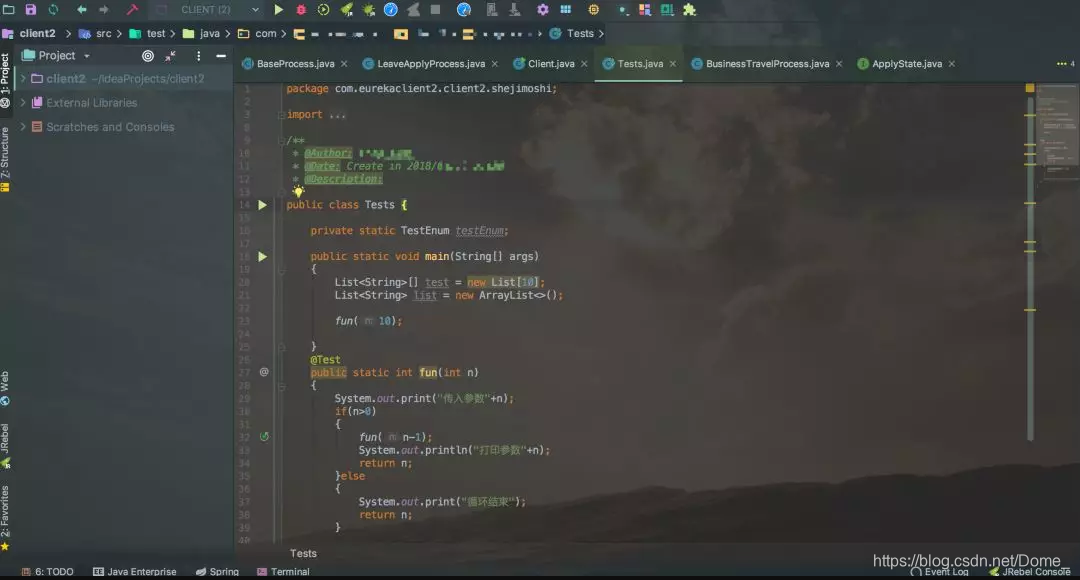Click com in the breadcrumb bar

pyautogui.click(x=266, y=34)
